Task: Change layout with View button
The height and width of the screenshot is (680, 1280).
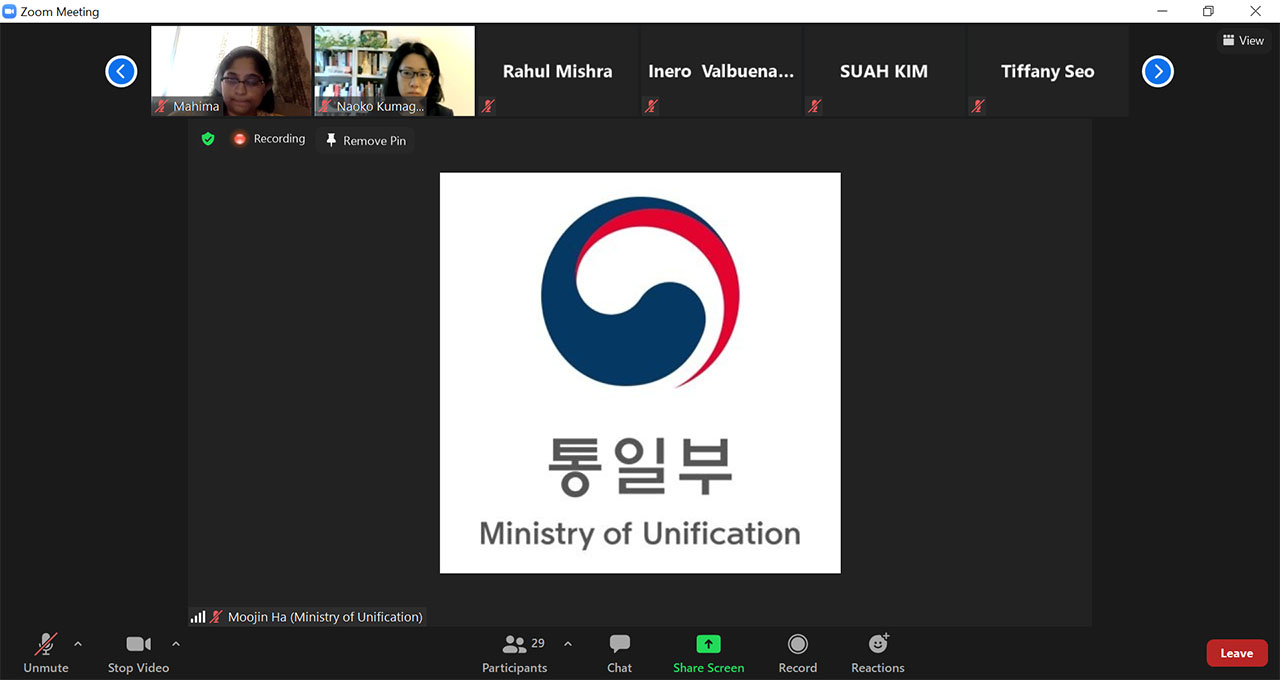Action: [x=1243, y=41]
